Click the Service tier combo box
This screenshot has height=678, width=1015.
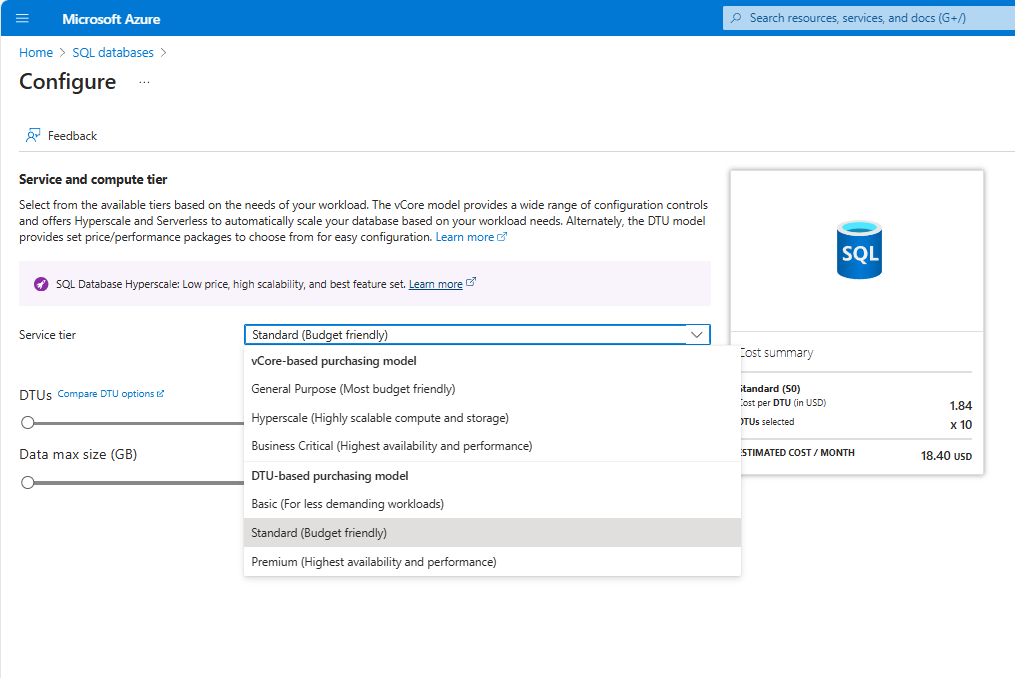pyautogui.click(x=477, y=335)
